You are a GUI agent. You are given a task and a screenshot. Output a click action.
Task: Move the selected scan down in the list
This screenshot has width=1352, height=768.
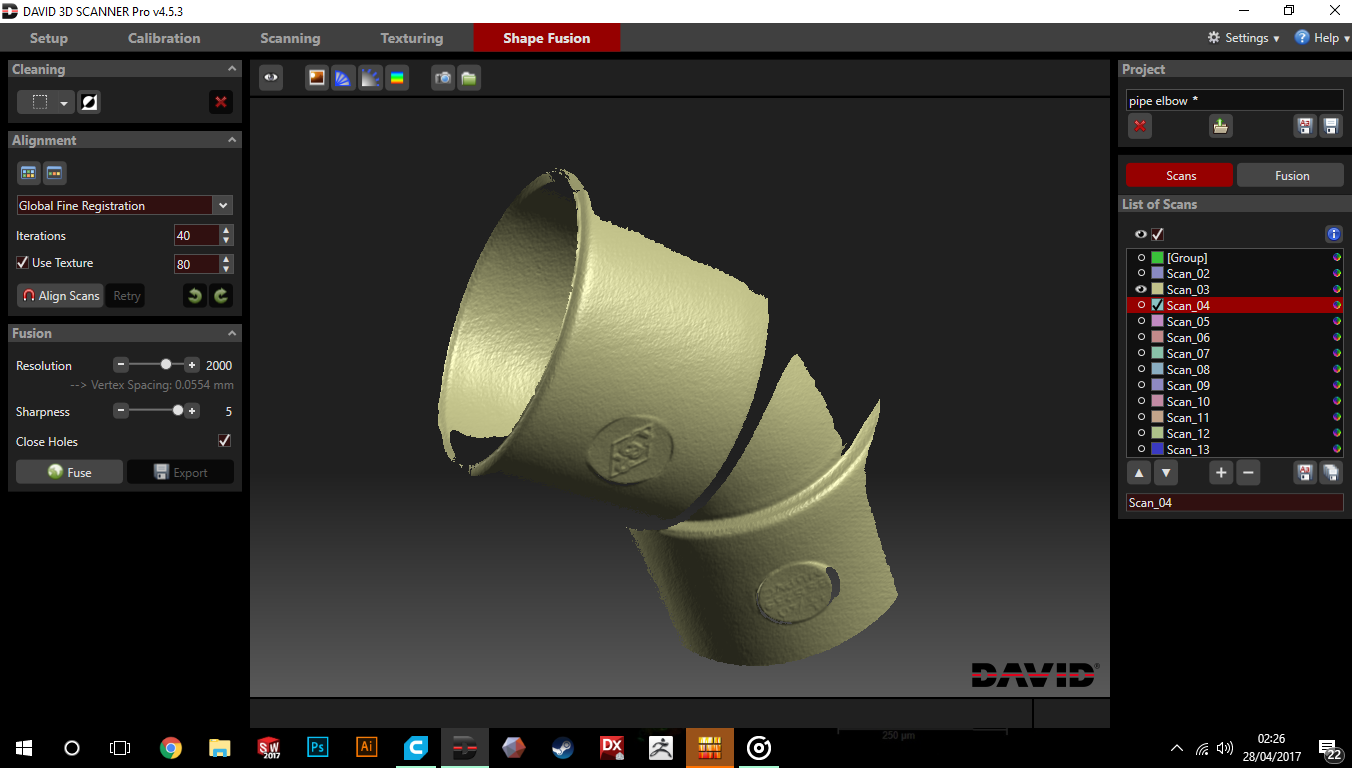[1166, 473]
